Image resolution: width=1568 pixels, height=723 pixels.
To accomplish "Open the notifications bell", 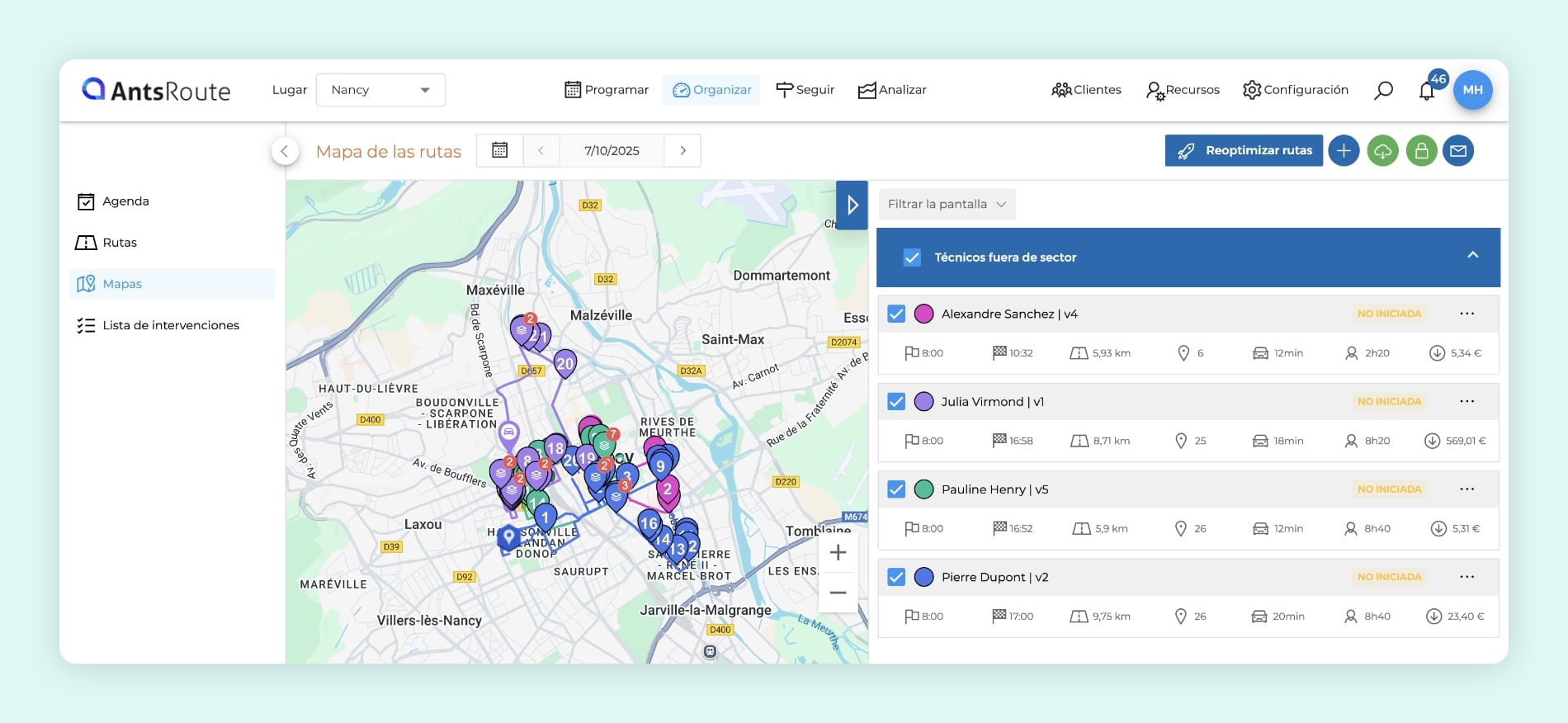I will (x=1427, y=91).
